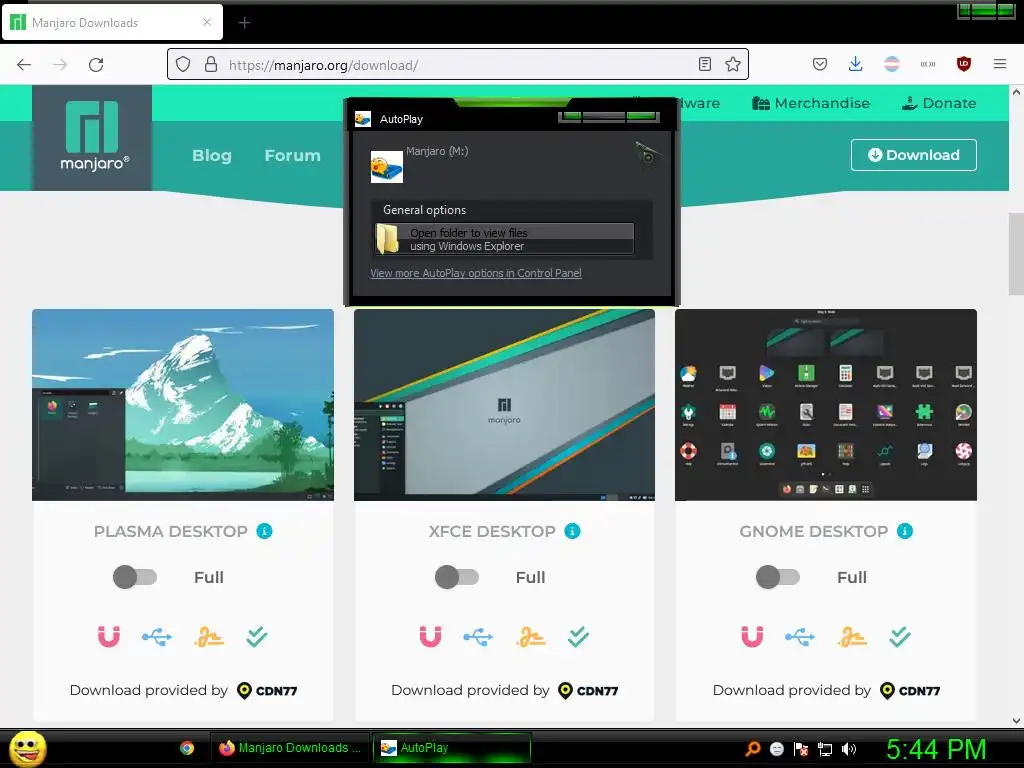Click the GNOME card CDN77 logo

pyautogui.click(x=910, y=690)
